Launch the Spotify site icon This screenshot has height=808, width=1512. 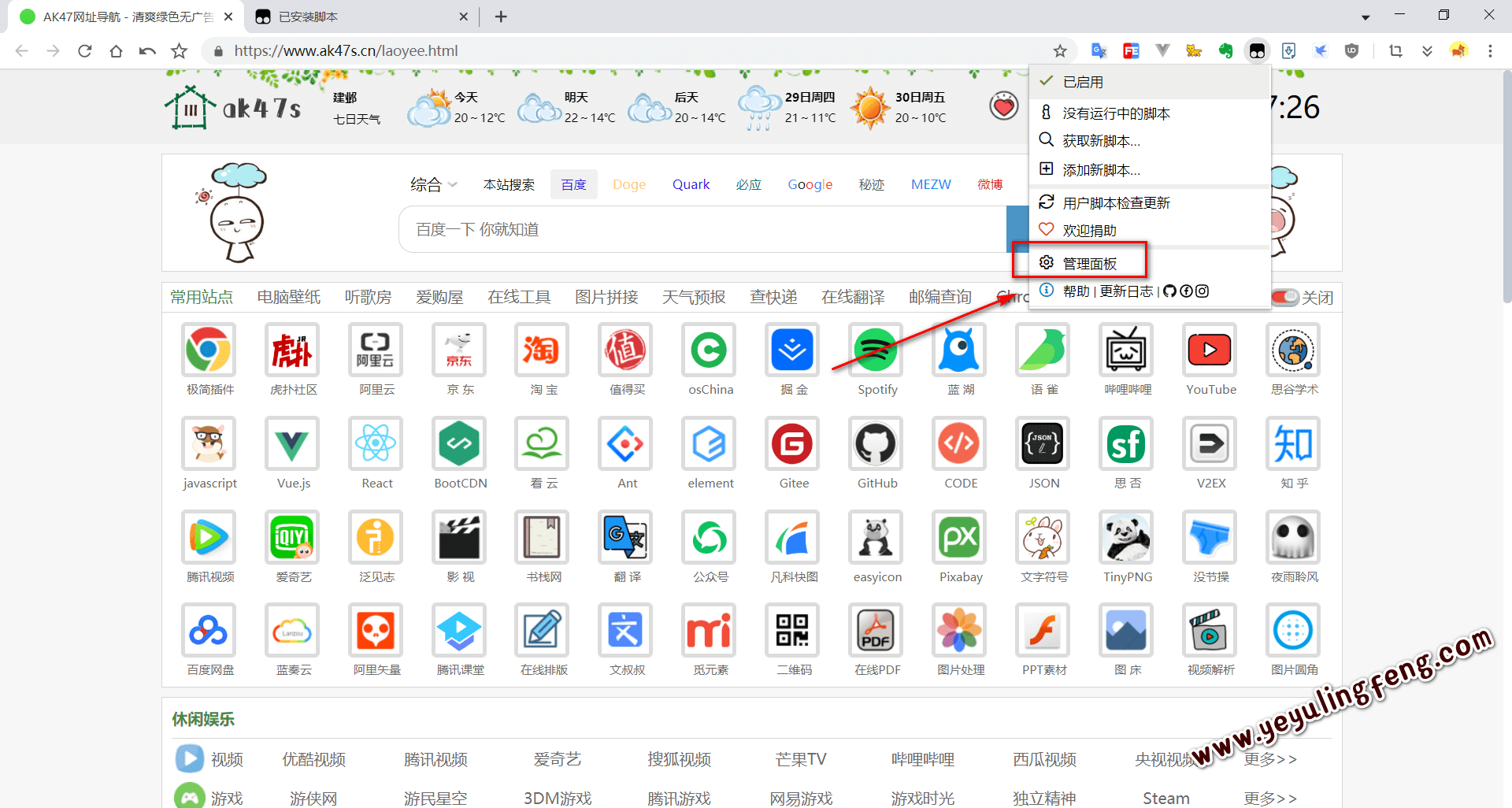click(x=876, y=350)
